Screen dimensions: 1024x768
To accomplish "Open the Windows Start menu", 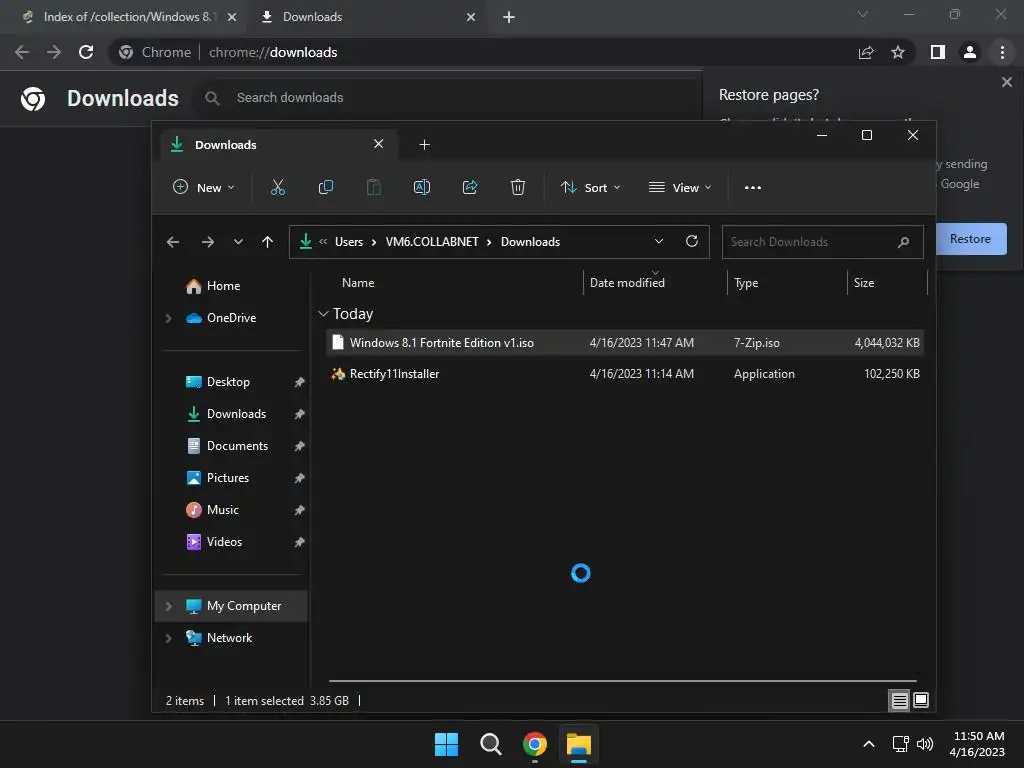I will 447,744.
